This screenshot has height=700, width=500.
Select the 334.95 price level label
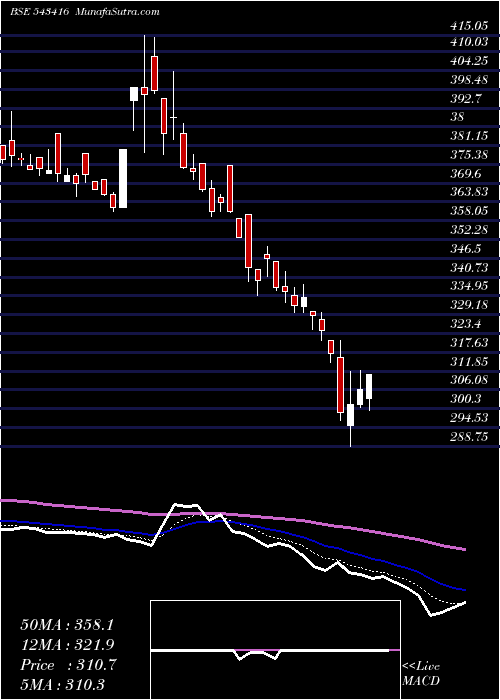[470, 286]
